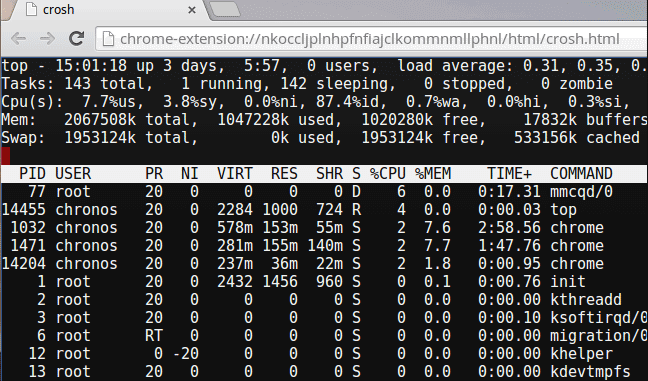Click the RES column header
Viewport: 648px width, 381px height.
tap(284, 174)
